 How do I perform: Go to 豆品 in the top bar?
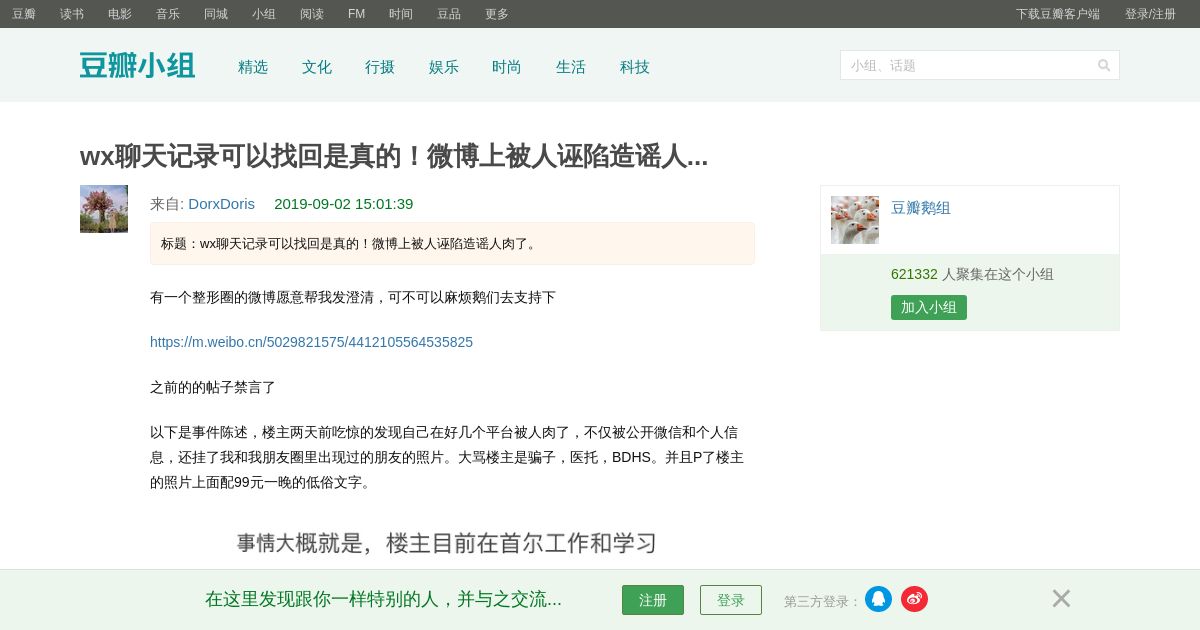point(449,14)
